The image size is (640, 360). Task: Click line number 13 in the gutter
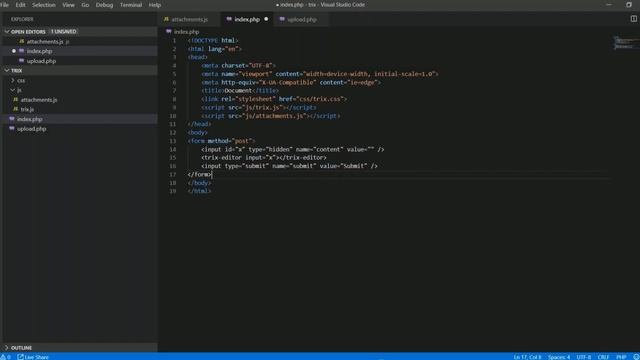tap(173, 141)
